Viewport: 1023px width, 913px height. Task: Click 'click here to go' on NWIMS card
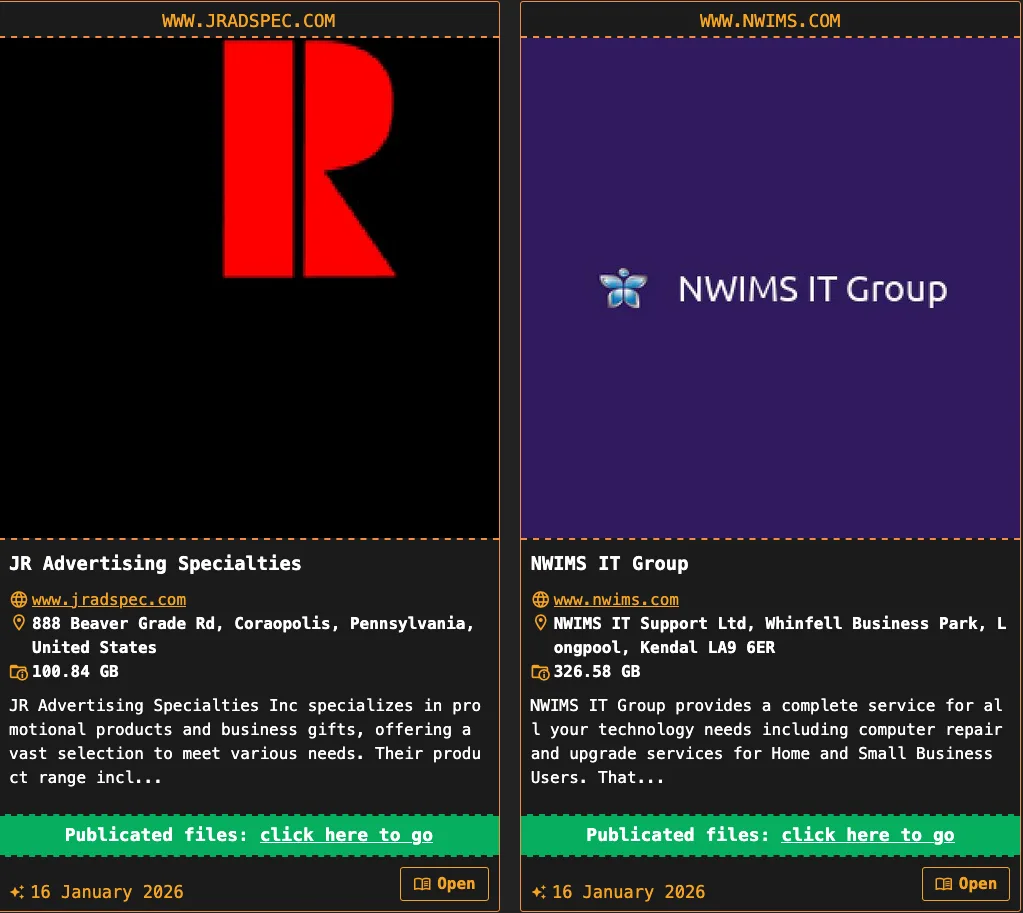[x=867, y=835]
